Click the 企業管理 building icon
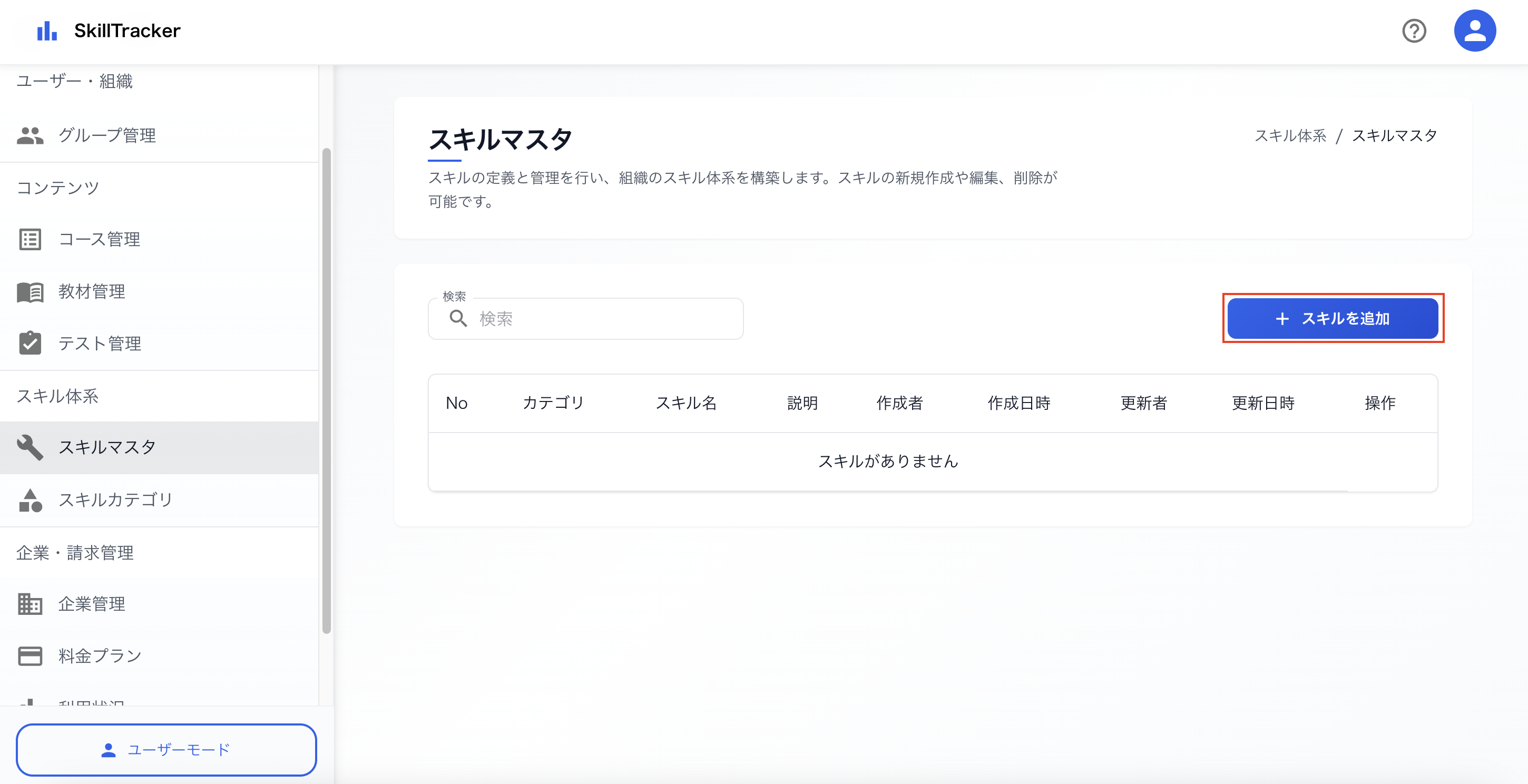 point(29,604)
